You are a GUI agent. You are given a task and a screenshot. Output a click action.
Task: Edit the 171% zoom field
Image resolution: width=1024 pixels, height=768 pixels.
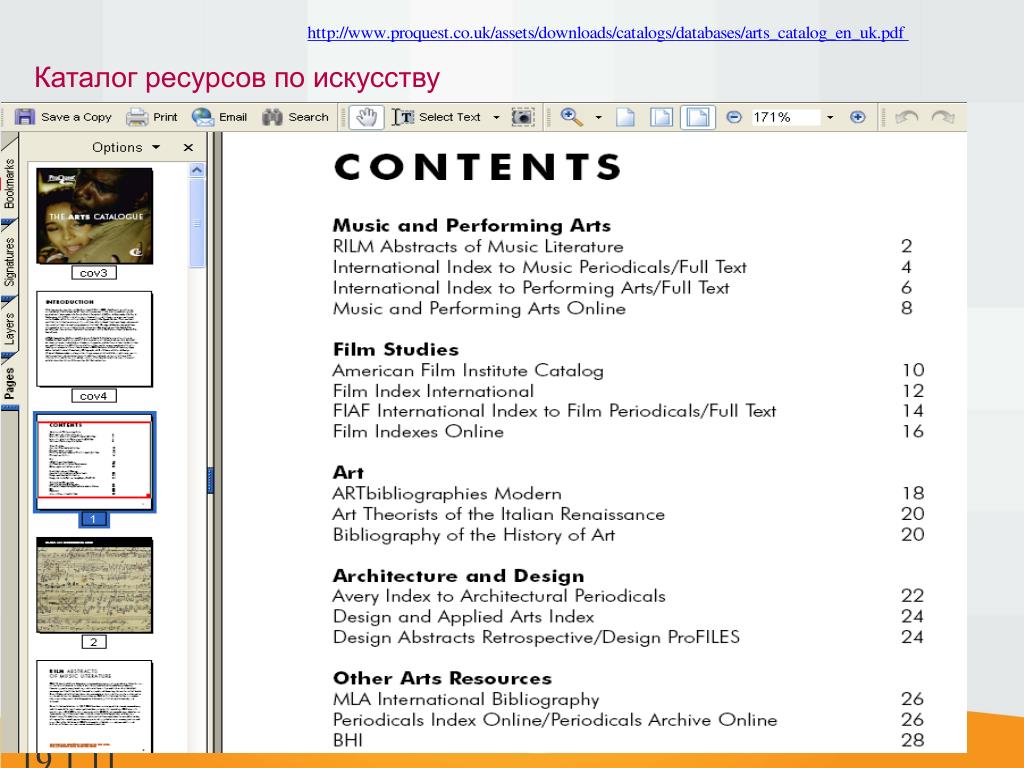coord(786,117)
